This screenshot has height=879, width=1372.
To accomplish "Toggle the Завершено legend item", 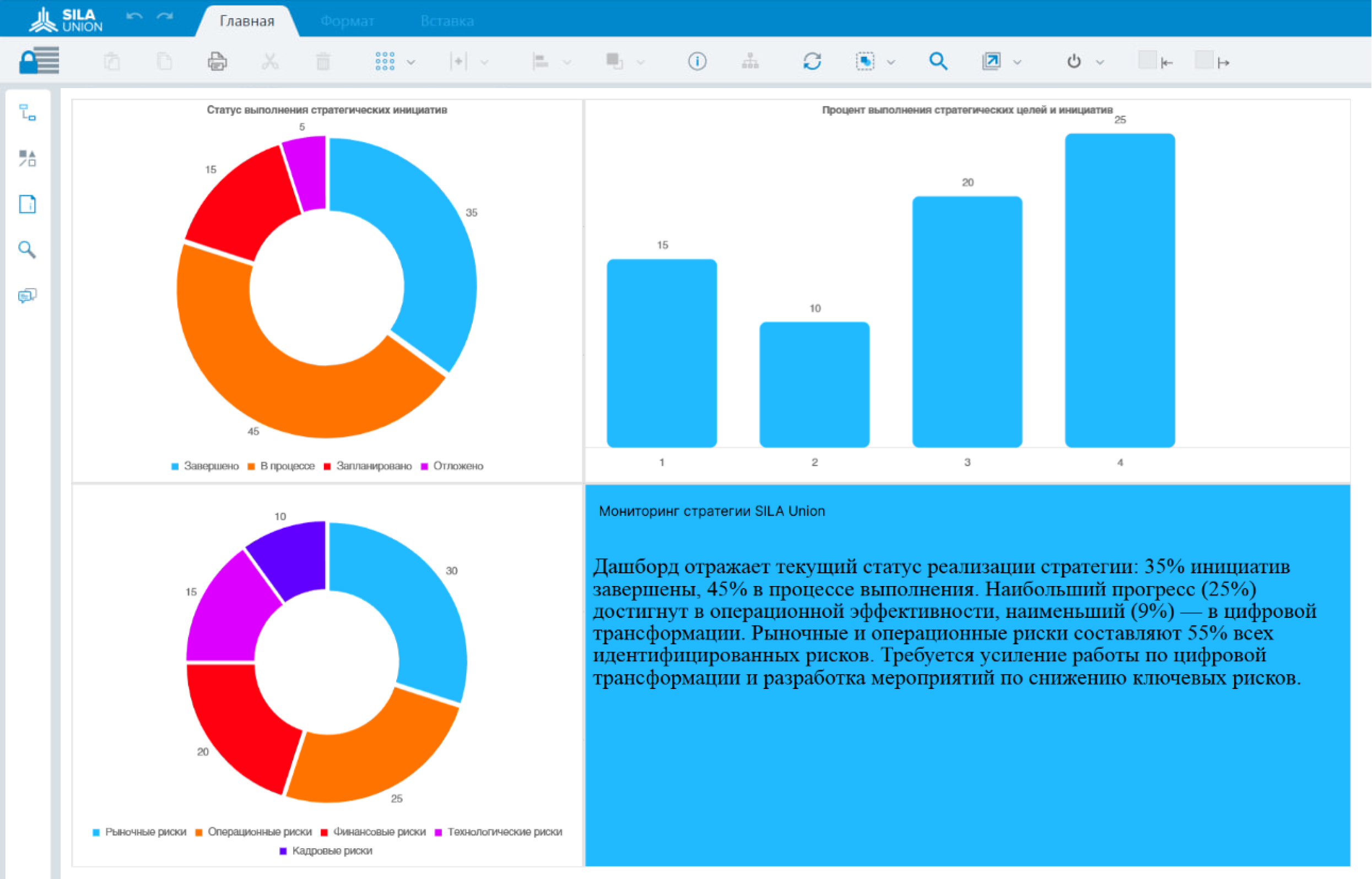I will coord(210,466).
